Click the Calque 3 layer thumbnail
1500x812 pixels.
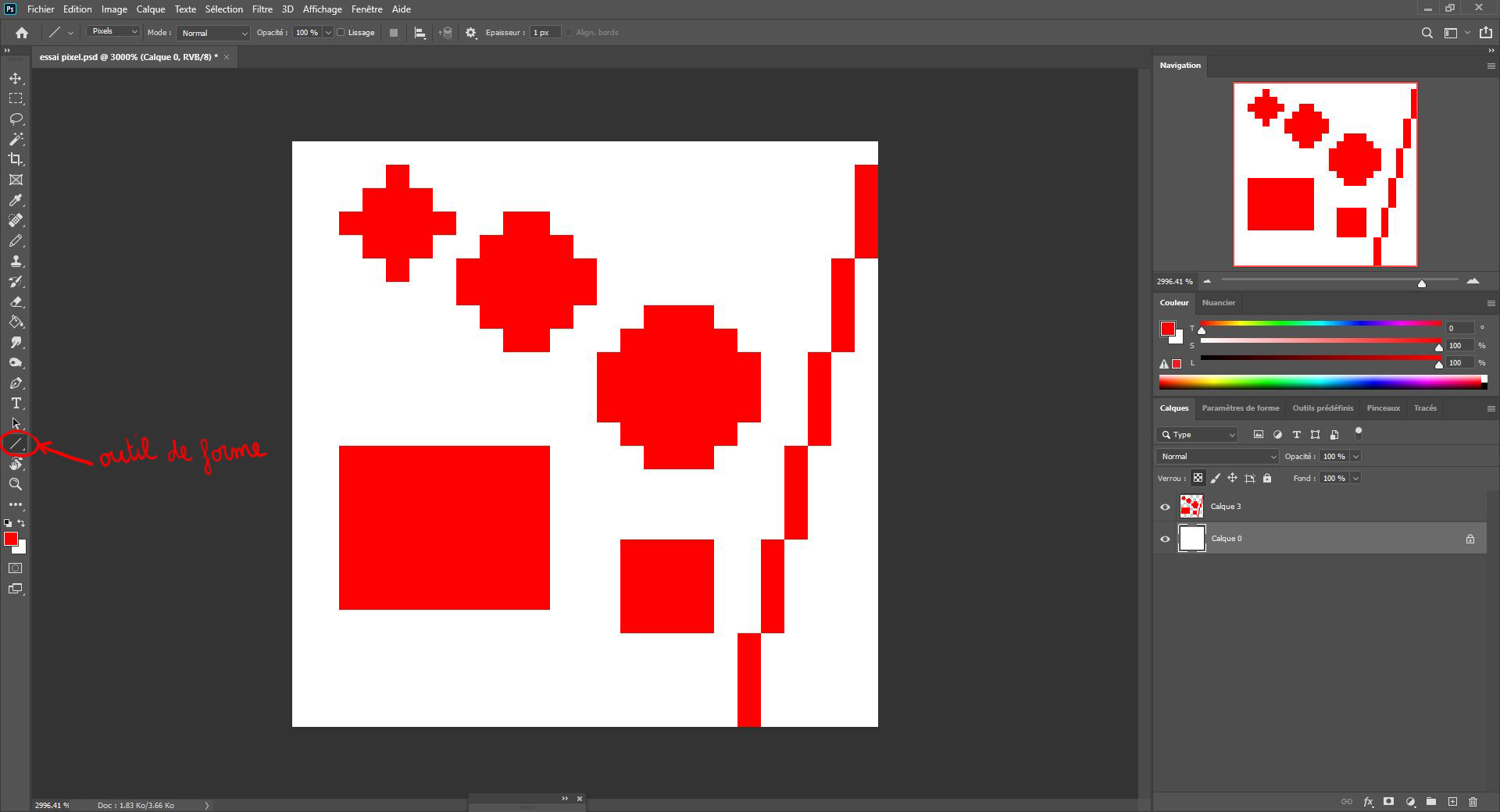pyautogui.click(x=1192, y=507)
